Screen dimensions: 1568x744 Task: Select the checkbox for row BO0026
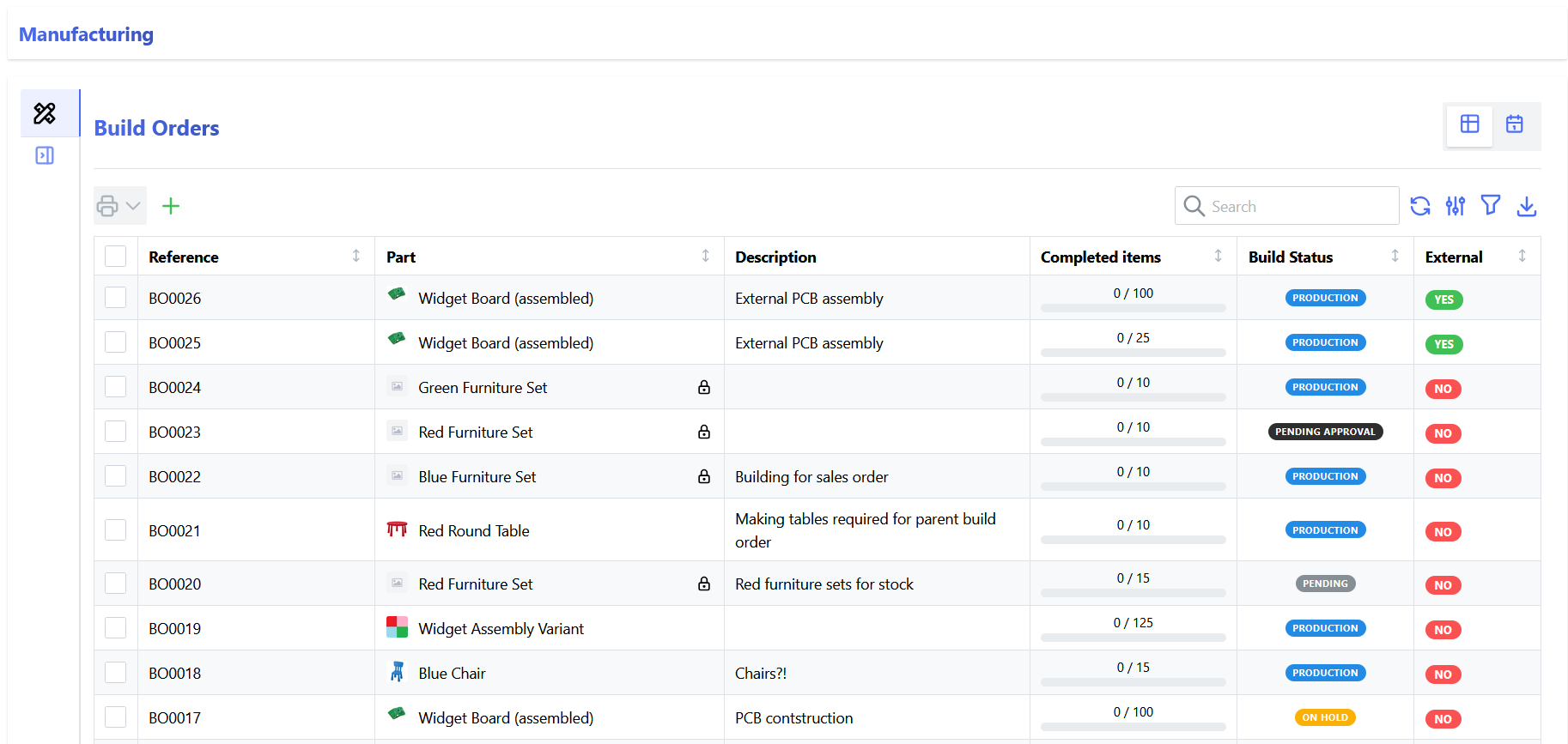[x=116, y=298]
